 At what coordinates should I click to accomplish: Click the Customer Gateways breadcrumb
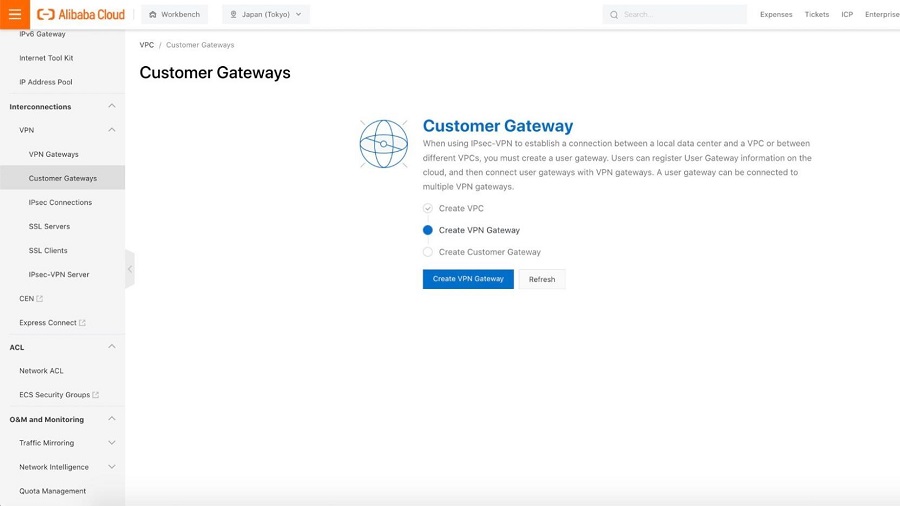[200, 45]
